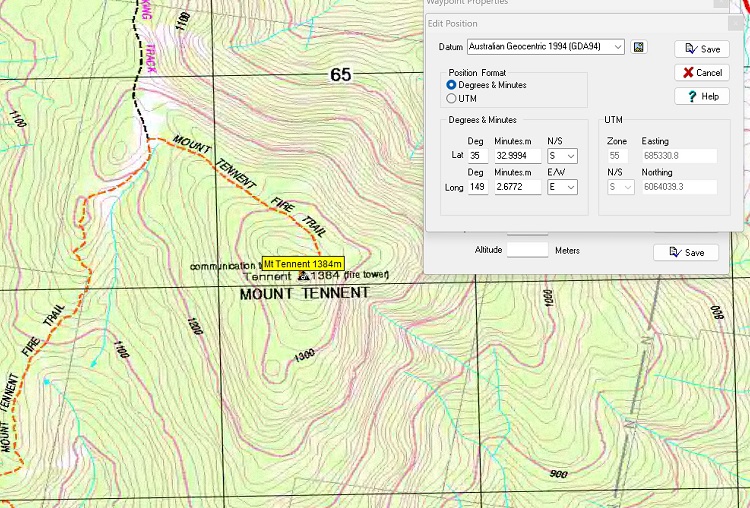The width and height of the screenshot is (750, 508).
Task: Click the Help button
Action: pyautogui.click(x=702, y=96)
